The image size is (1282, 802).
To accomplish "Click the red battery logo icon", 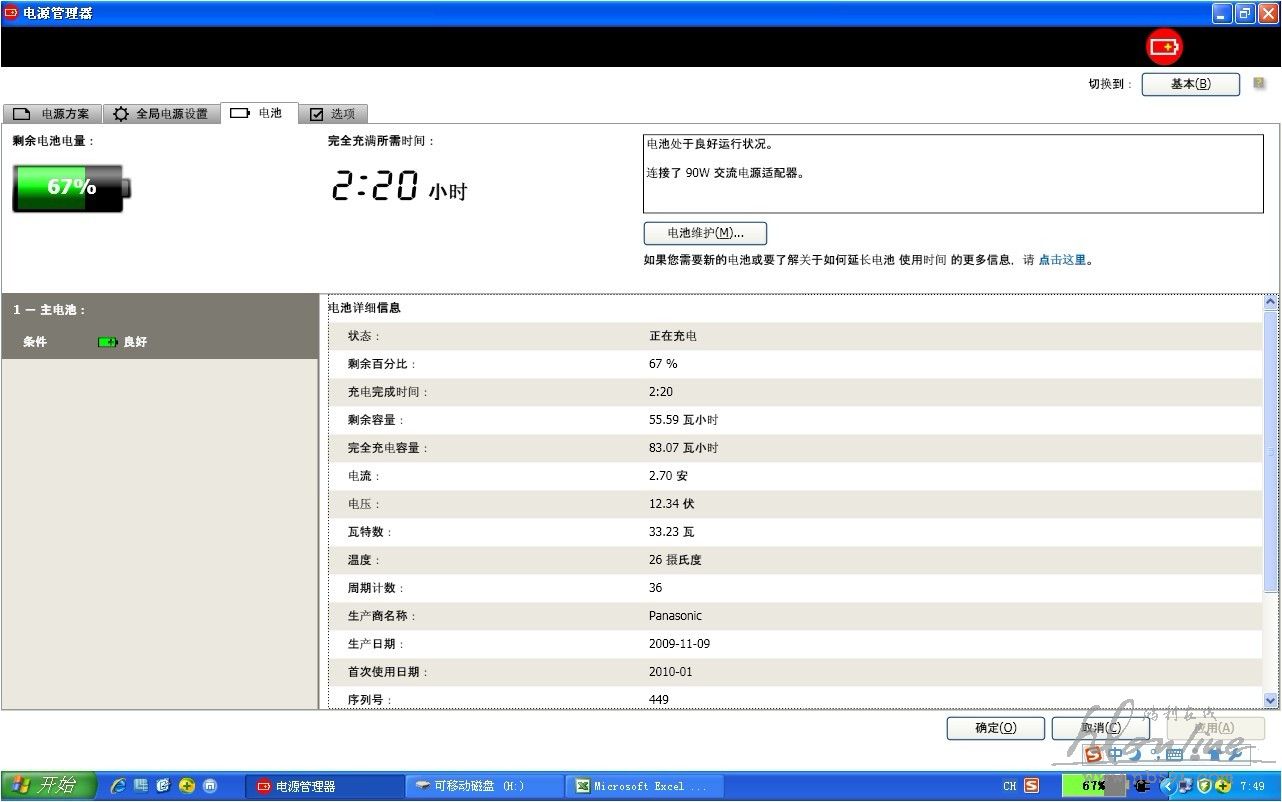I will click(1164, 47).
